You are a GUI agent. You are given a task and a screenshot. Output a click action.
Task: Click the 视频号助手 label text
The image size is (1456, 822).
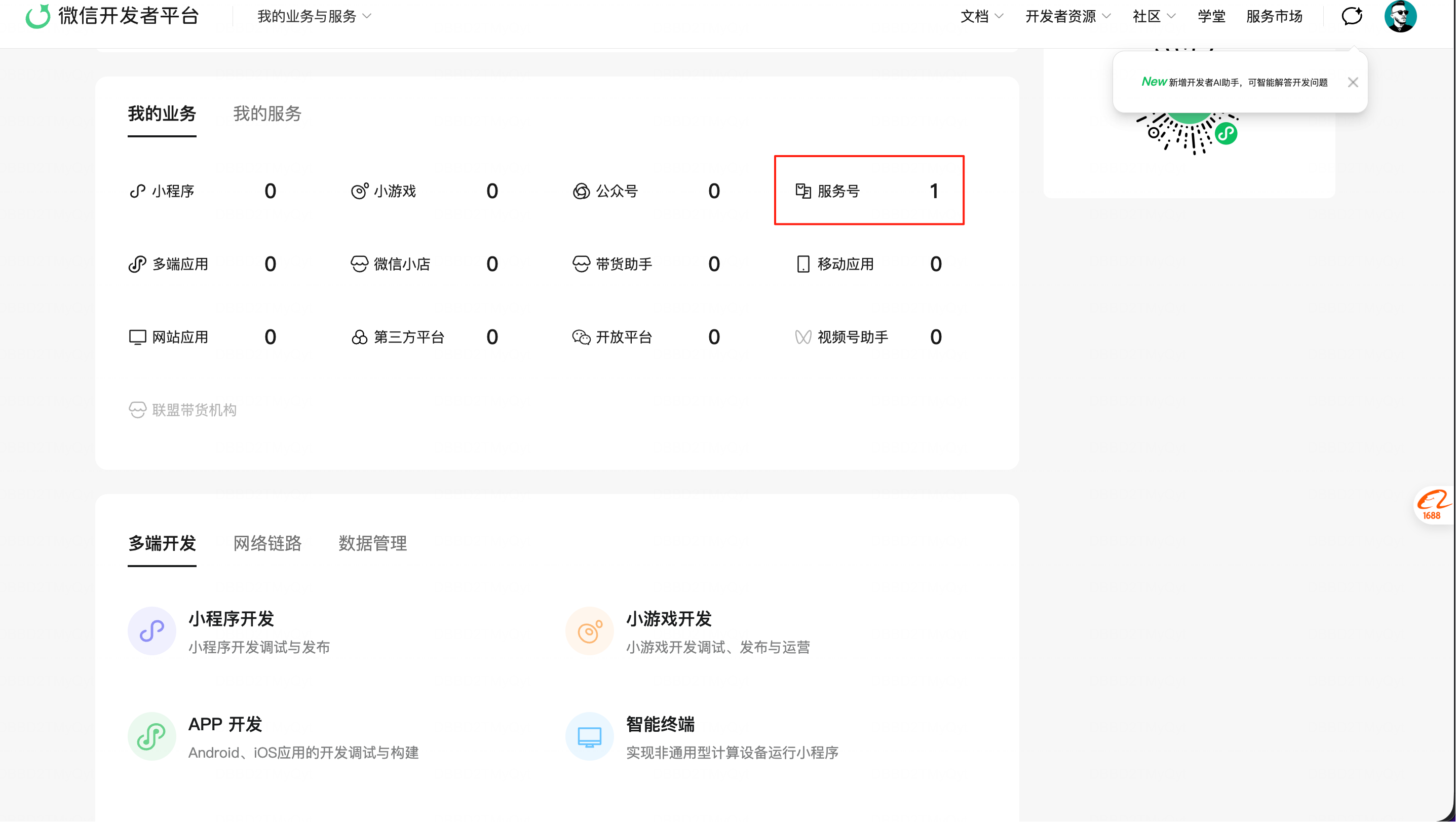[852, 337]
